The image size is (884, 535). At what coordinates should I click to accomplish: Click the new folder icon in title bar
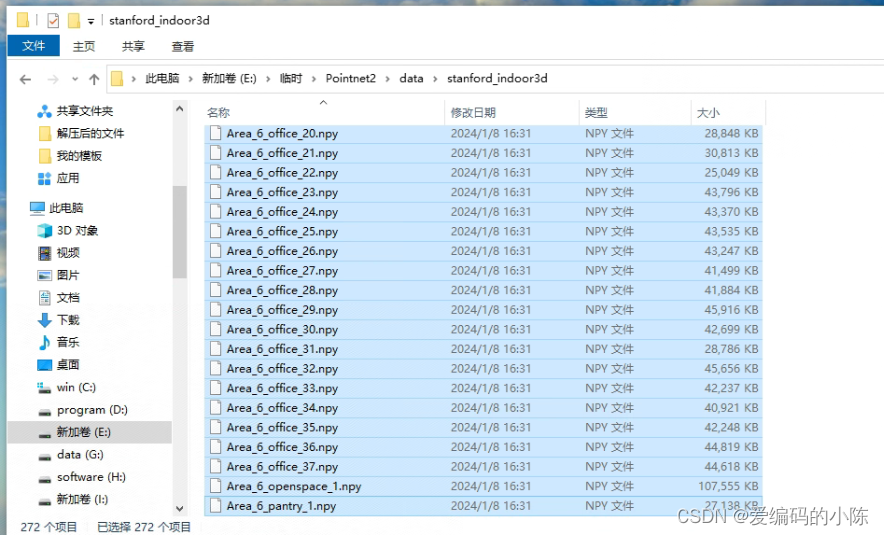click(73, 21)
